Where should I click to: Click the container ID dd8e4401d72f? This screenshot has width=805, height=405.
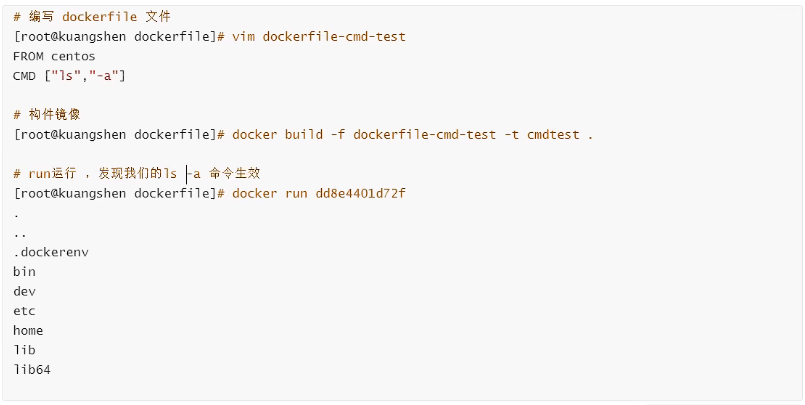[x=360, y=194]
